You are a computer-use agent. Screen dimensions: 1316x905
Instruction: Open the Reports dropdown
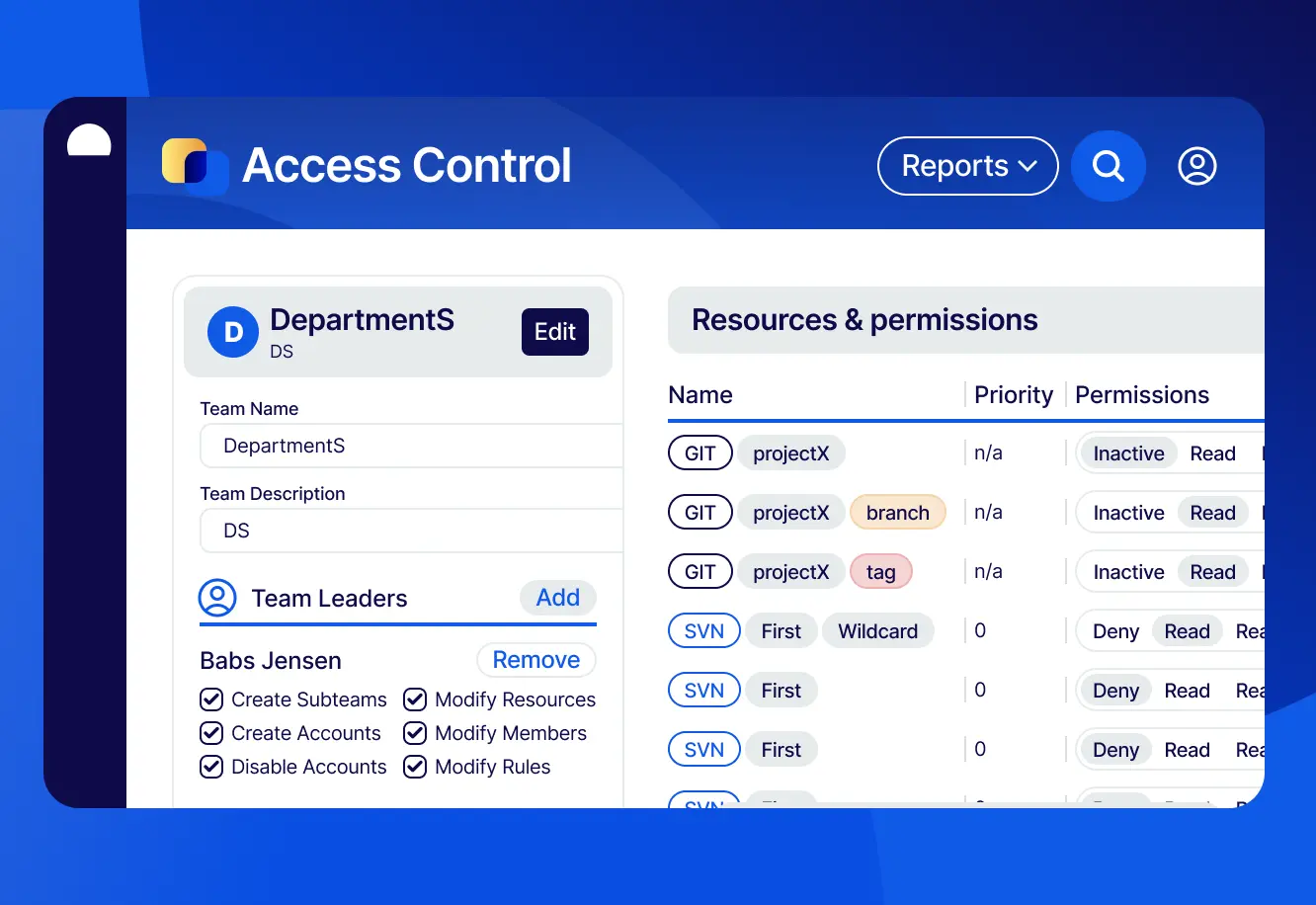[x=968, y=166]
